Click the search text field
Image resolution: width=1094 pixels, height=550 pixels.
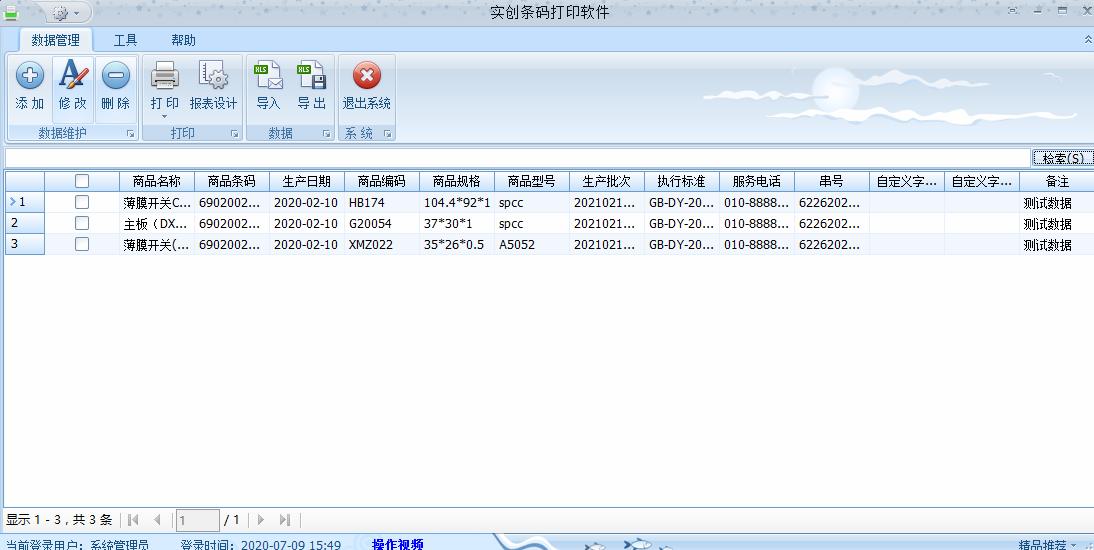[x=517, y=158]
